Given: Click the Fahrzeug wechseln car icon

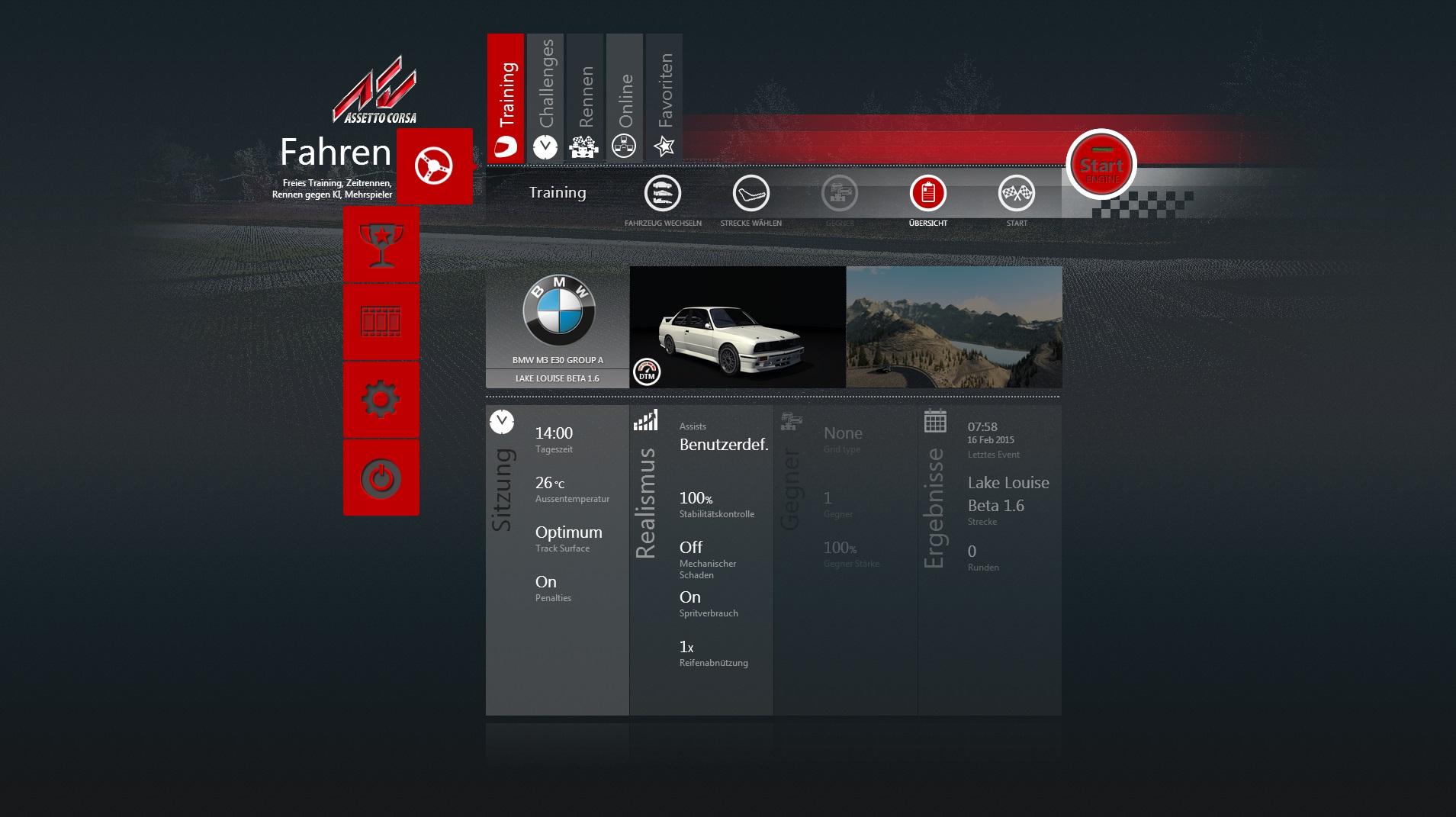Looking at the screenshot, I should tap(663, 194).
